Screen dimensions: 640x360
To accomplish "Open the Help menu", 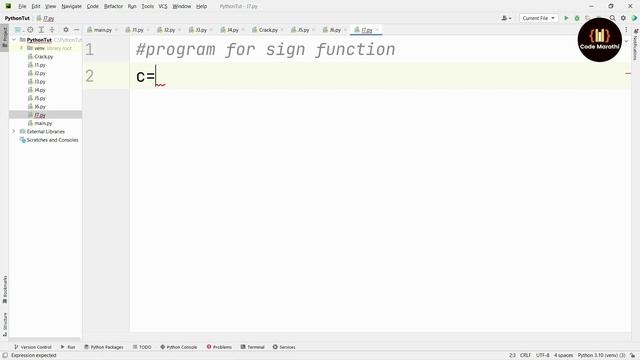I will (x=201, y=6).
